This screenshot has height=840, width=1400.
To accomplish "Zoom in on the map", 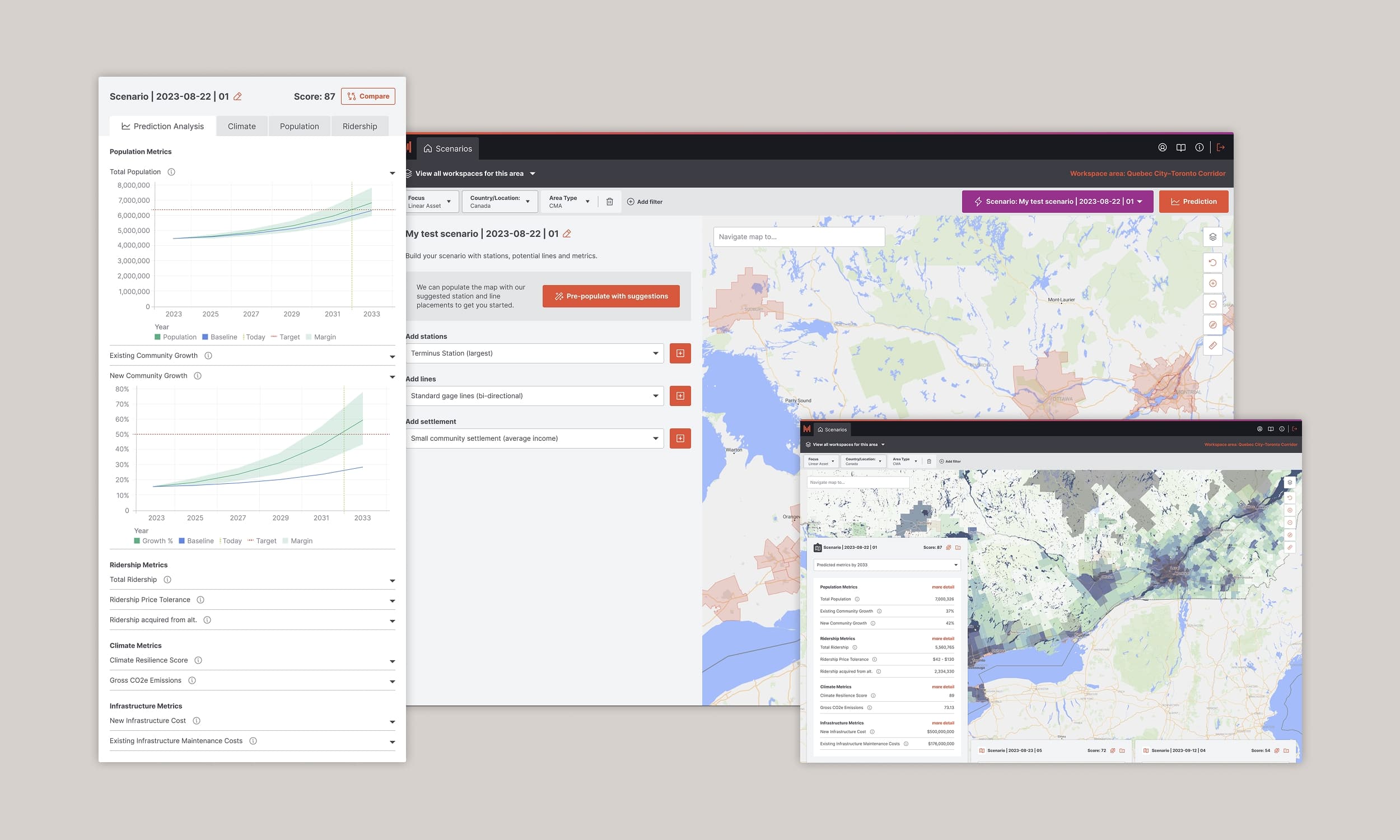I will pyautogui.click(x=1212, y=283).
